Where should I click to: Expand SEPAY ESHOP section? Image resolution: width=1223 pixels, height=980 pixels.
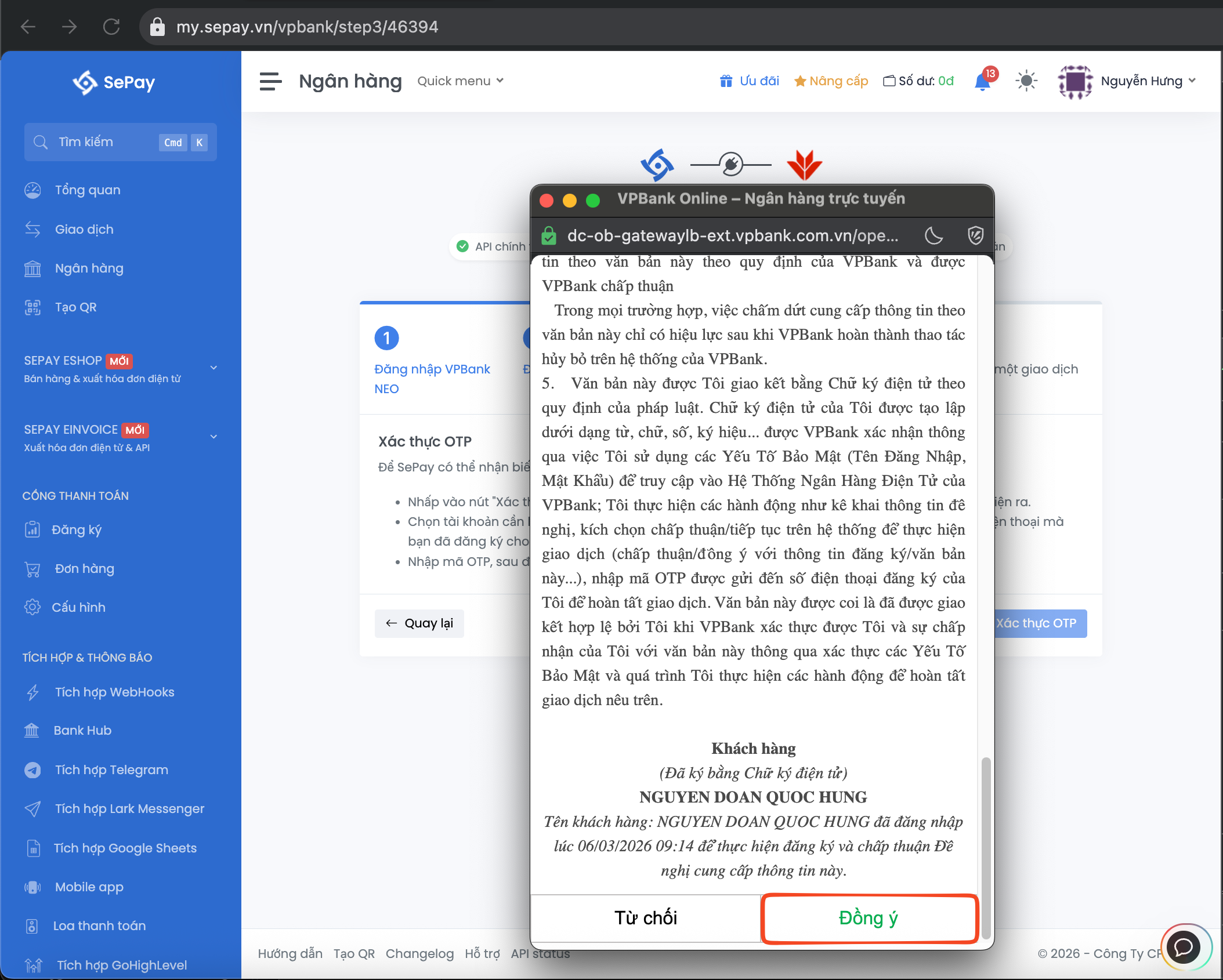point(214,368)
